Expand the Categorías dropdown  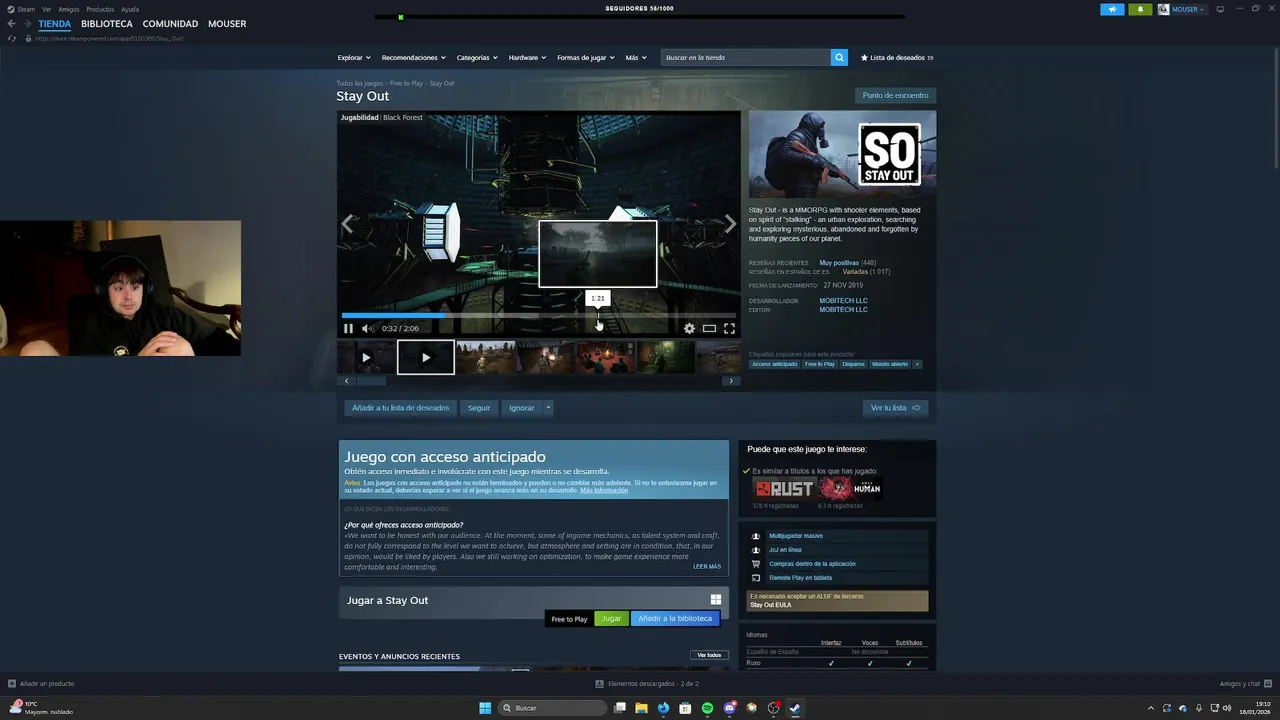click(x=477, y=57)
